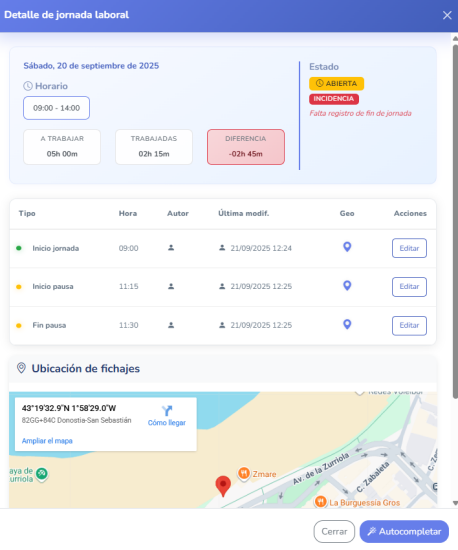458x550 pixels.
Task: Click the green status dot of Inicio jornada
Action: 19,248
